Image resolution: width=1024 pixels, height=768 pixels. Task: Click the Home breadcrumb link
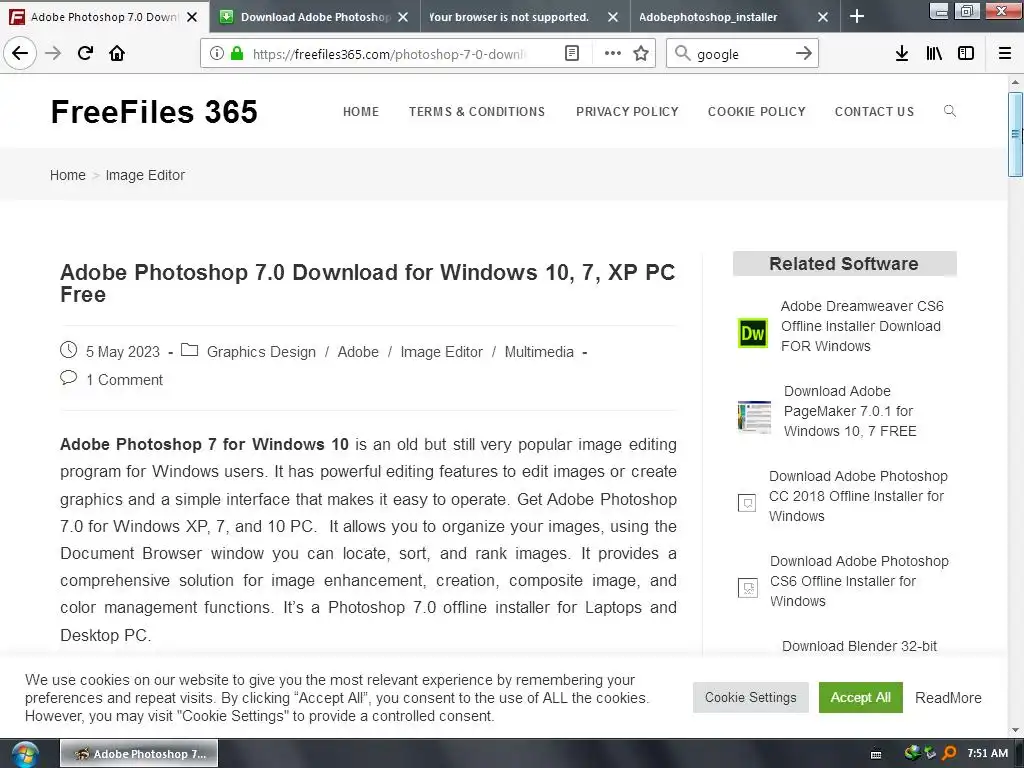pyautogui.click(x=68, y=175)
